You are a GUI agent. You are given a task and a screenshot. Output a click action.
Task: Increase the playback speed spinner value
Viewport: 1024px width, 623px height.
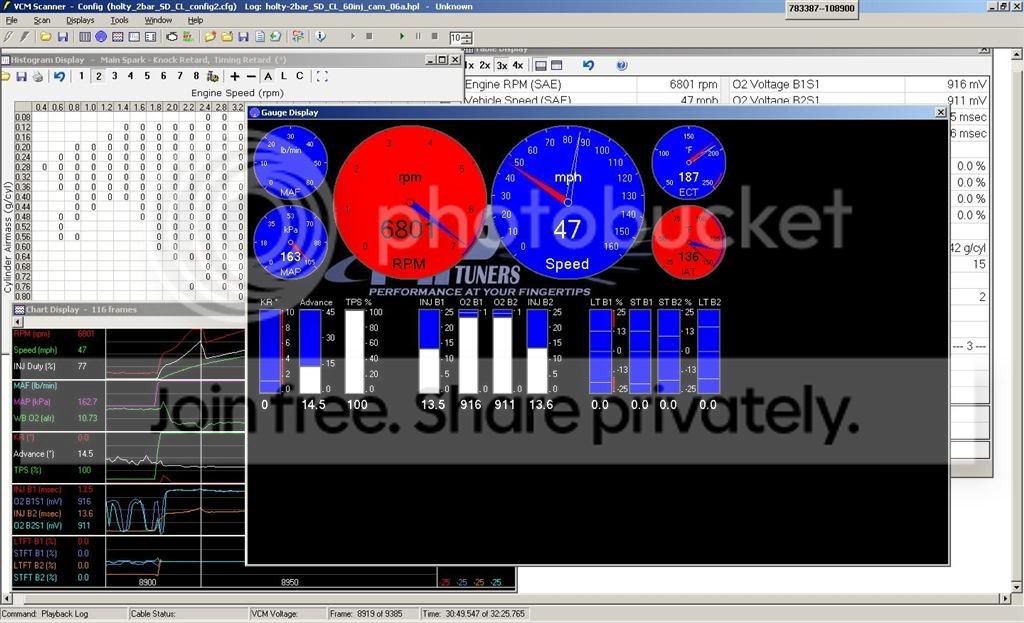click(x=469, y=34)
